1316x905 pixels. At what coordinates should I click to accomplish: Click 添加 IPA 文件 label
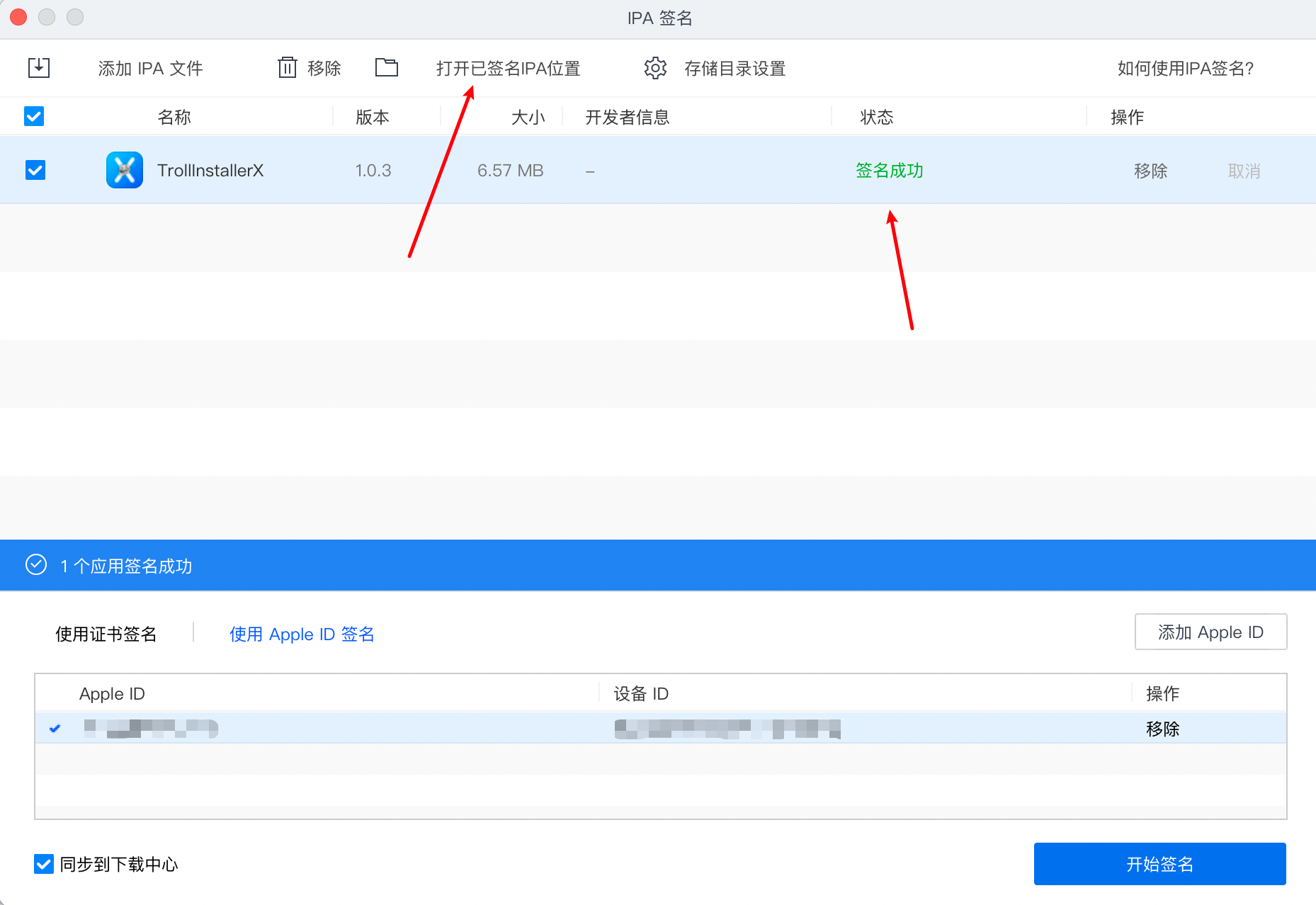(150, 69)
